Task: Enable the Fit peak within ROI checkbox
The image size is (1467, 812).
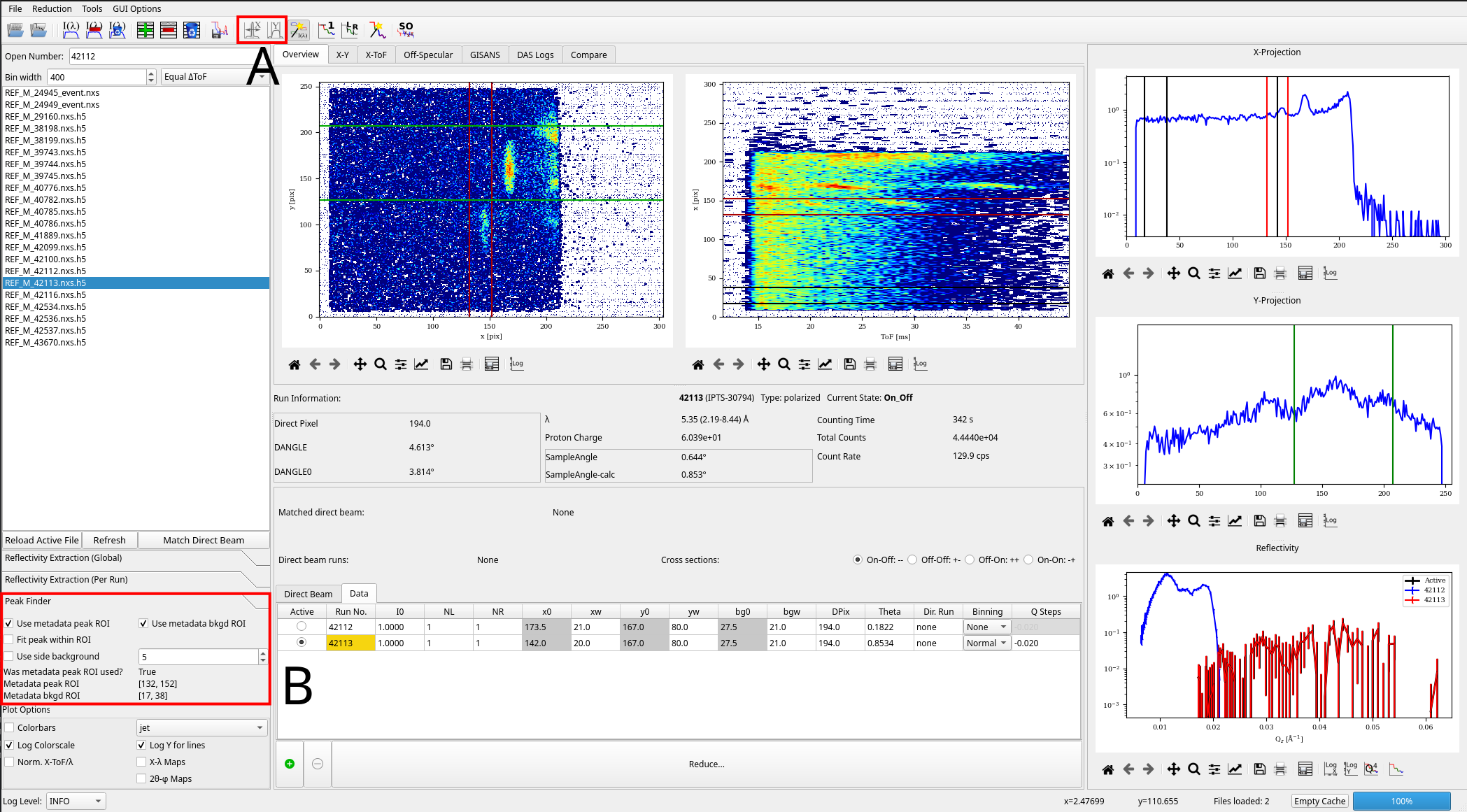Action: [9, 639]
